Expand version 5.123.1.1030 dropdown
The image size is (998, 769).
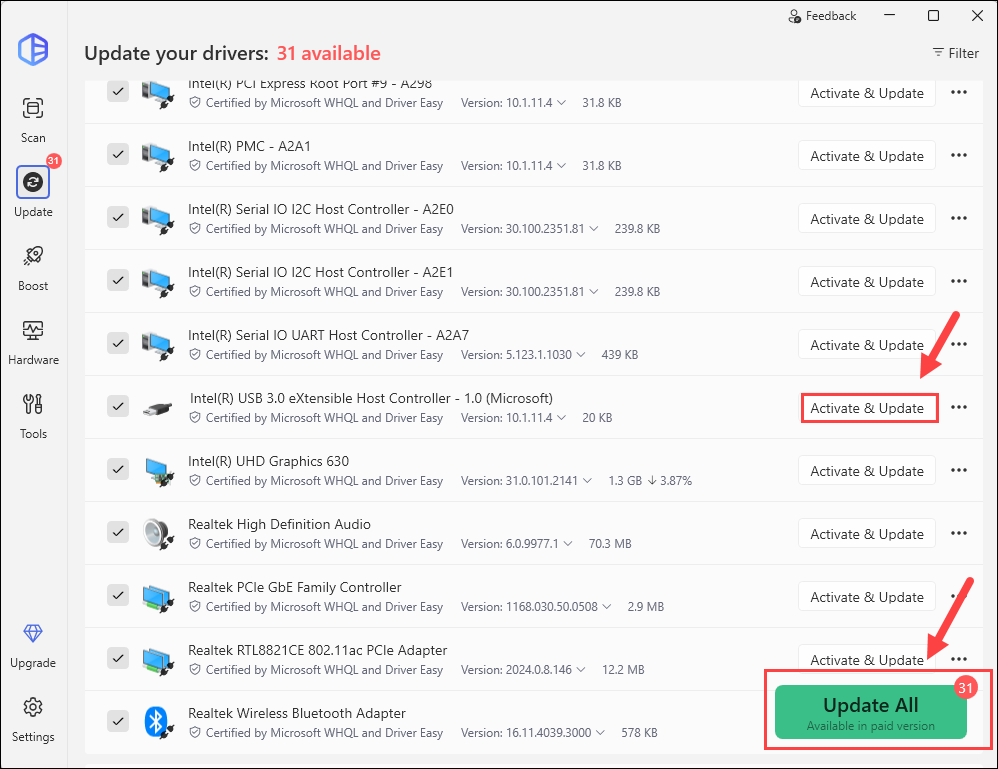coord(580,355)
